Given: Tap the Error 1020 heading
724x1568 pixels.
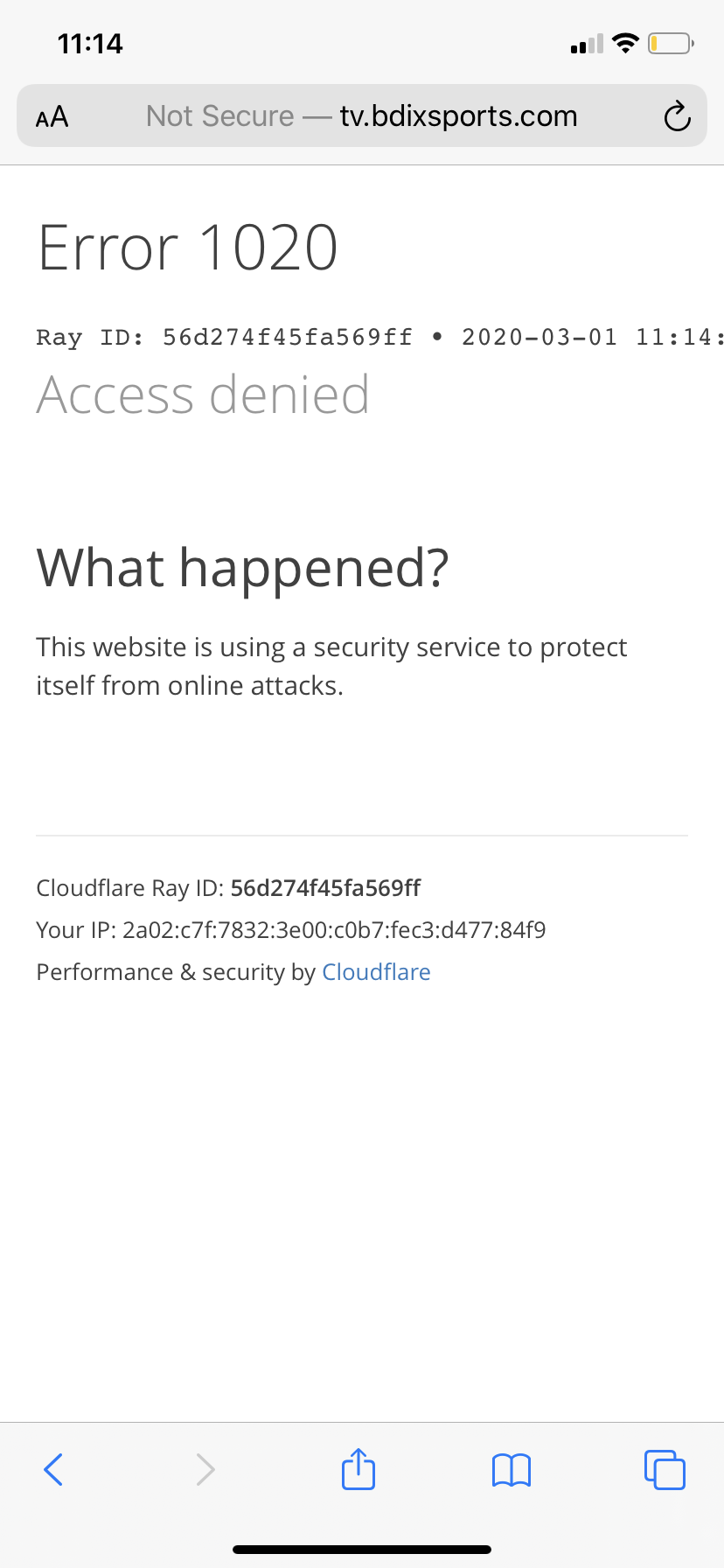Looking at the screenshot, I should 188,248.
